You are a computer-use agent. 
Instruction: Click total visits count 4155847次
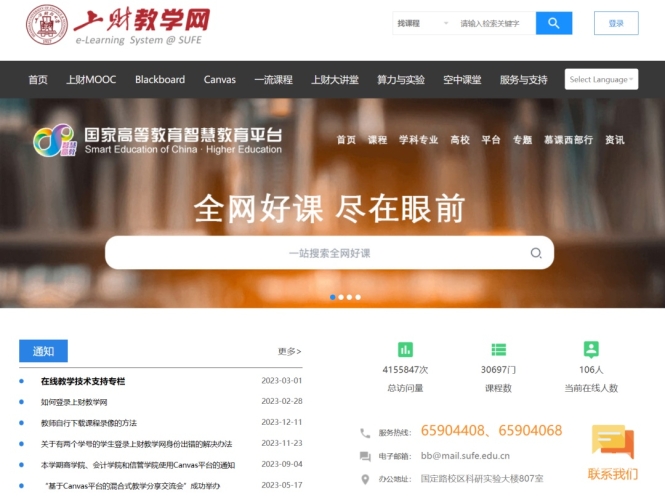coord(405,369)
